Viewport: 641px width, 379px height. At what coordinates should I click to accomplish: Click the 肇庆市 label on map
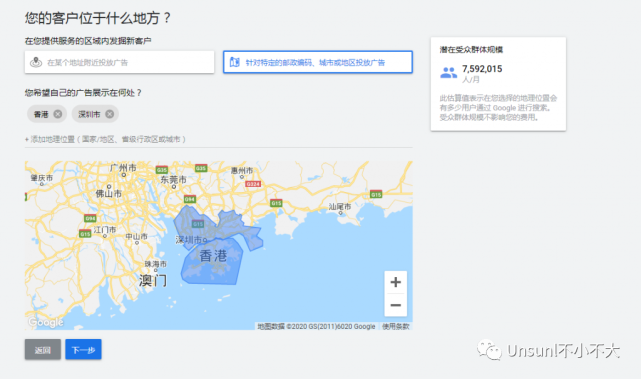pos(42,178)
